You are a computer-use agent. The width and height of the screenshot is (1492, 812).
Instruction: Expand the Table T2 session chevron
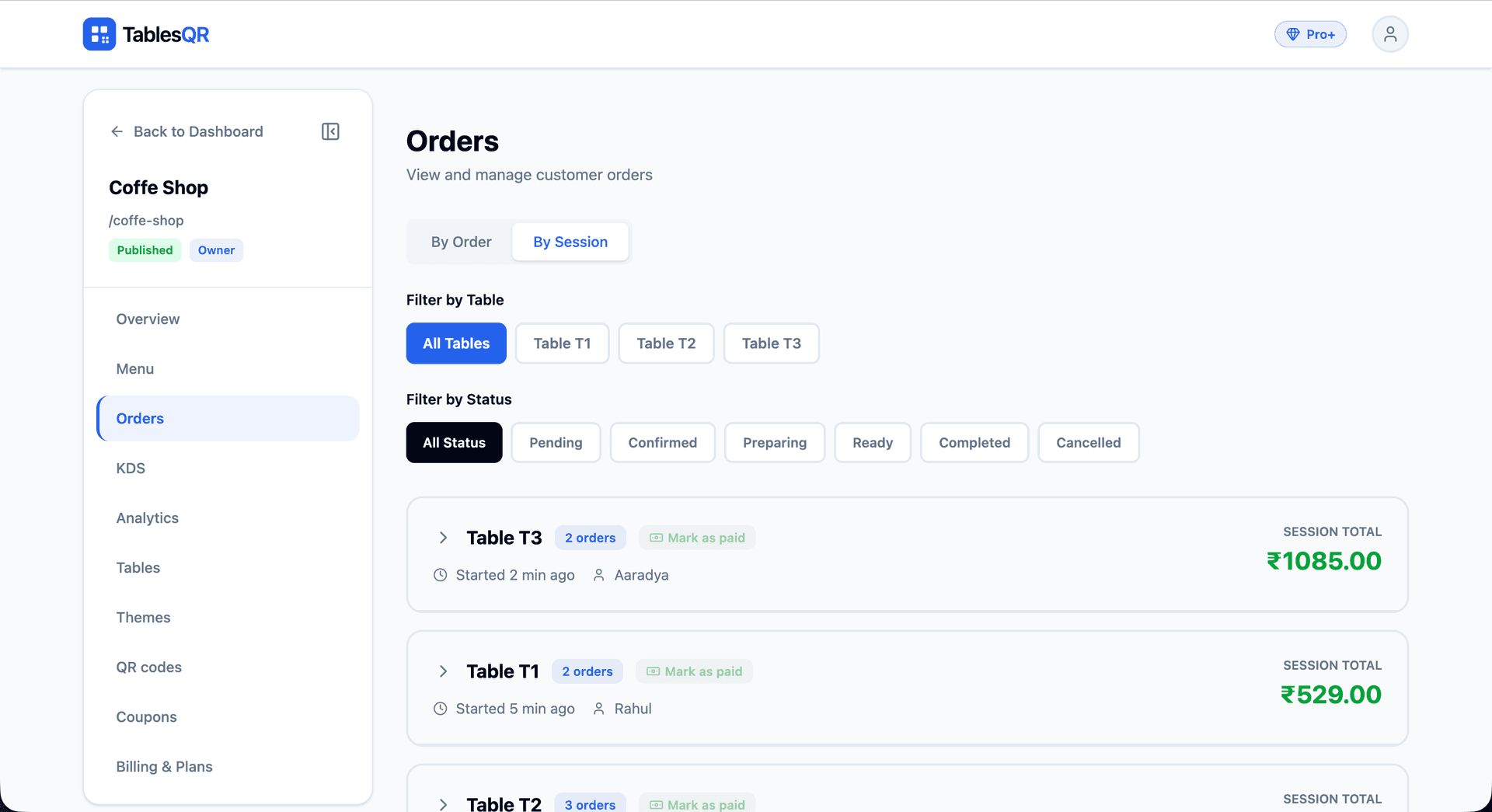point(443,804)
